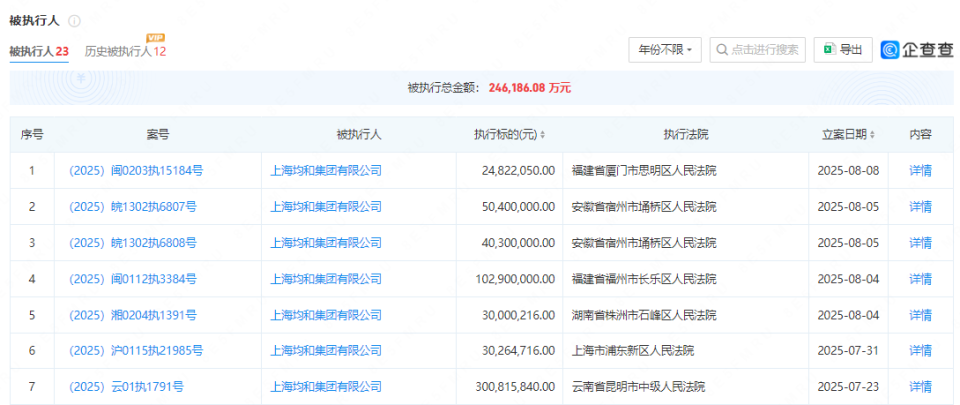Viewport: 960px width, 405px height.
Task: Switch to 历史被执行人 12 tab
Action: 125,51
